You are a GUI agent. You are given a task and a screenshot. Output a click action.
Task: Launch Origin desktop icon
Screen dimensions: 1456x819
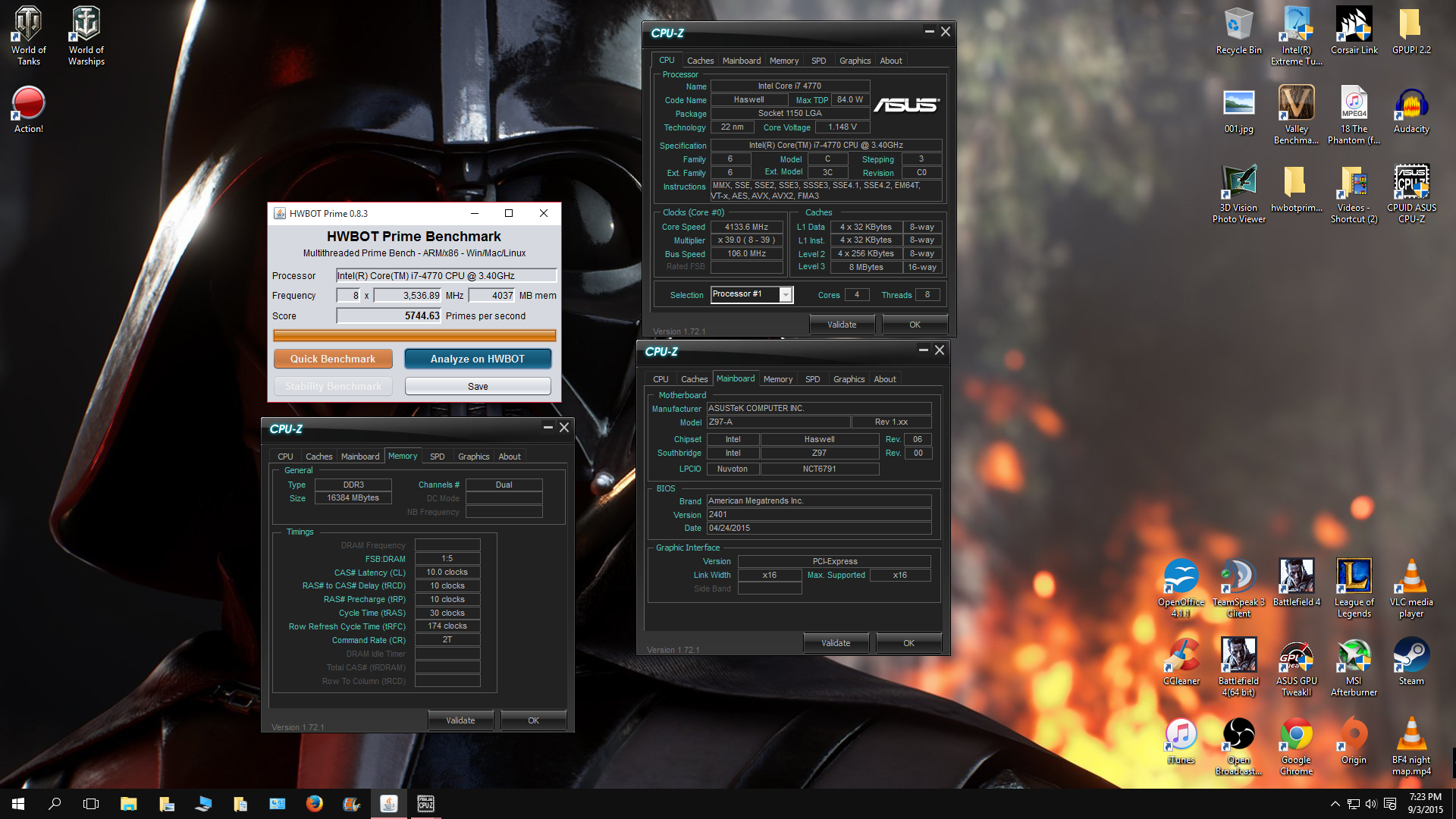click(1354, 740)
